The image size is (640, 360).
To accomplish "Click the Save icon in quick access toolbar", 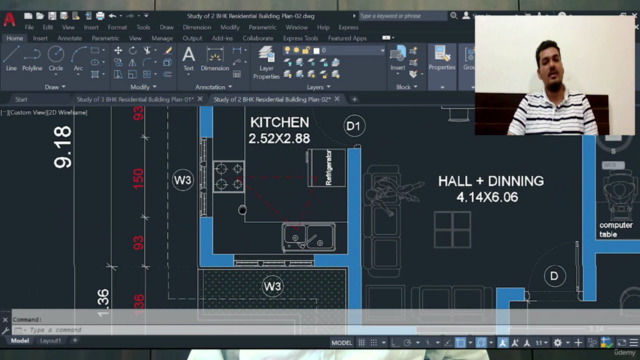I will (52, 16).
